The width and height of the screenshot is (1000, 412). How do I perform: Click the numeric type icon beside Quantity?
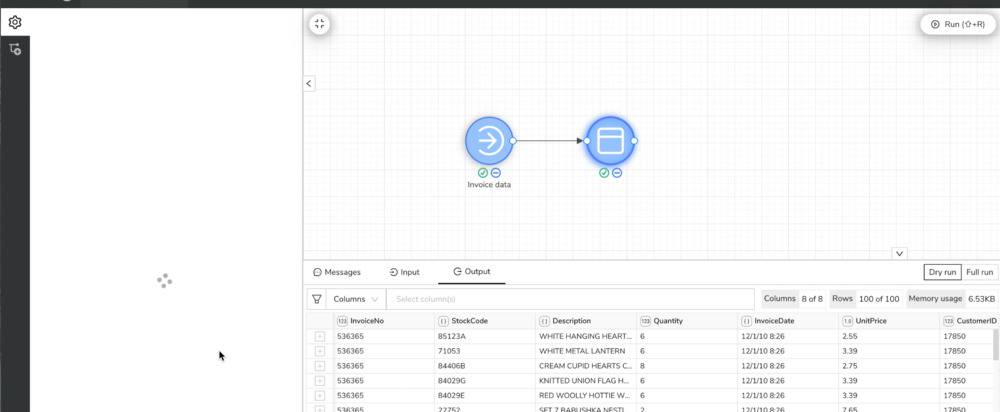coord(645,321)
